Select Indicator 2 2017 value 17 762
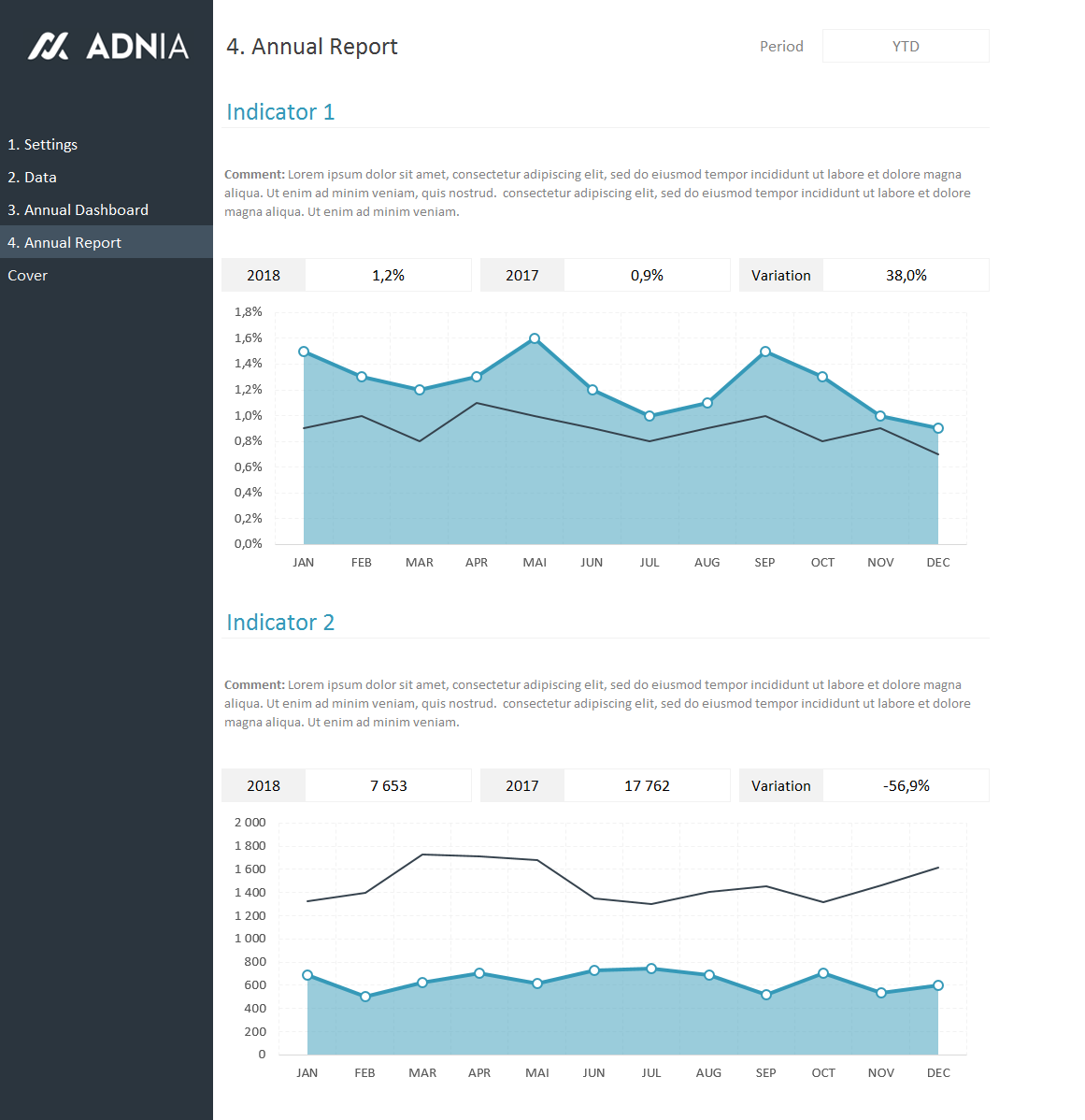Viewport: 1085px width, 1120px height. click(x=647, y=786)
